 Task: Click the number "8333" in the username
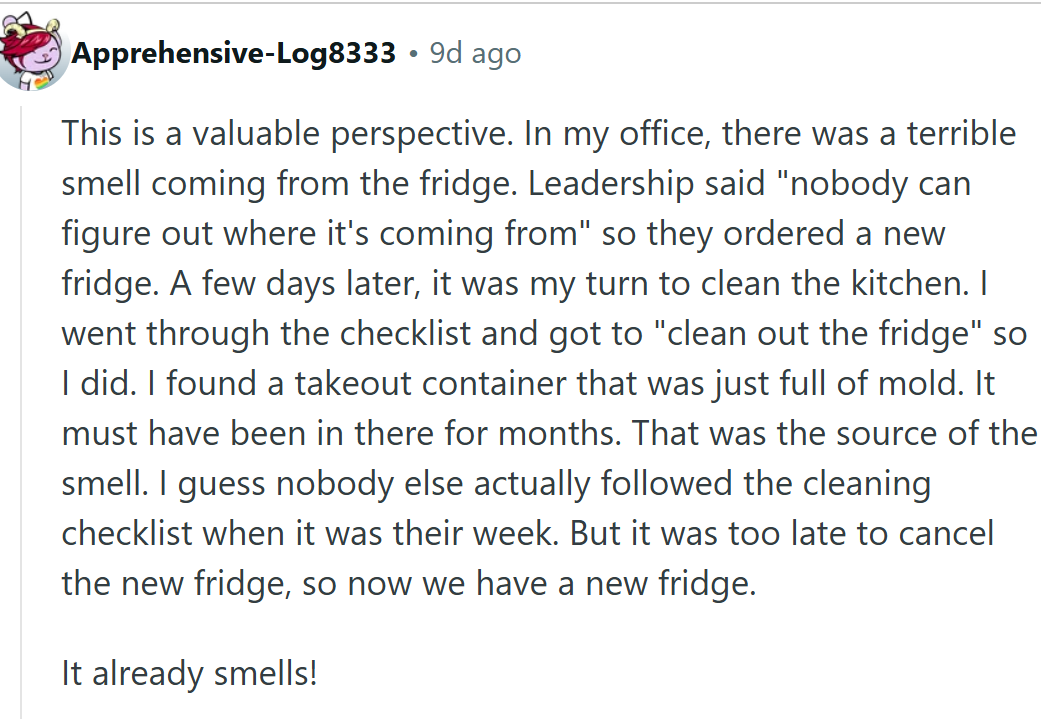(362, 52)
